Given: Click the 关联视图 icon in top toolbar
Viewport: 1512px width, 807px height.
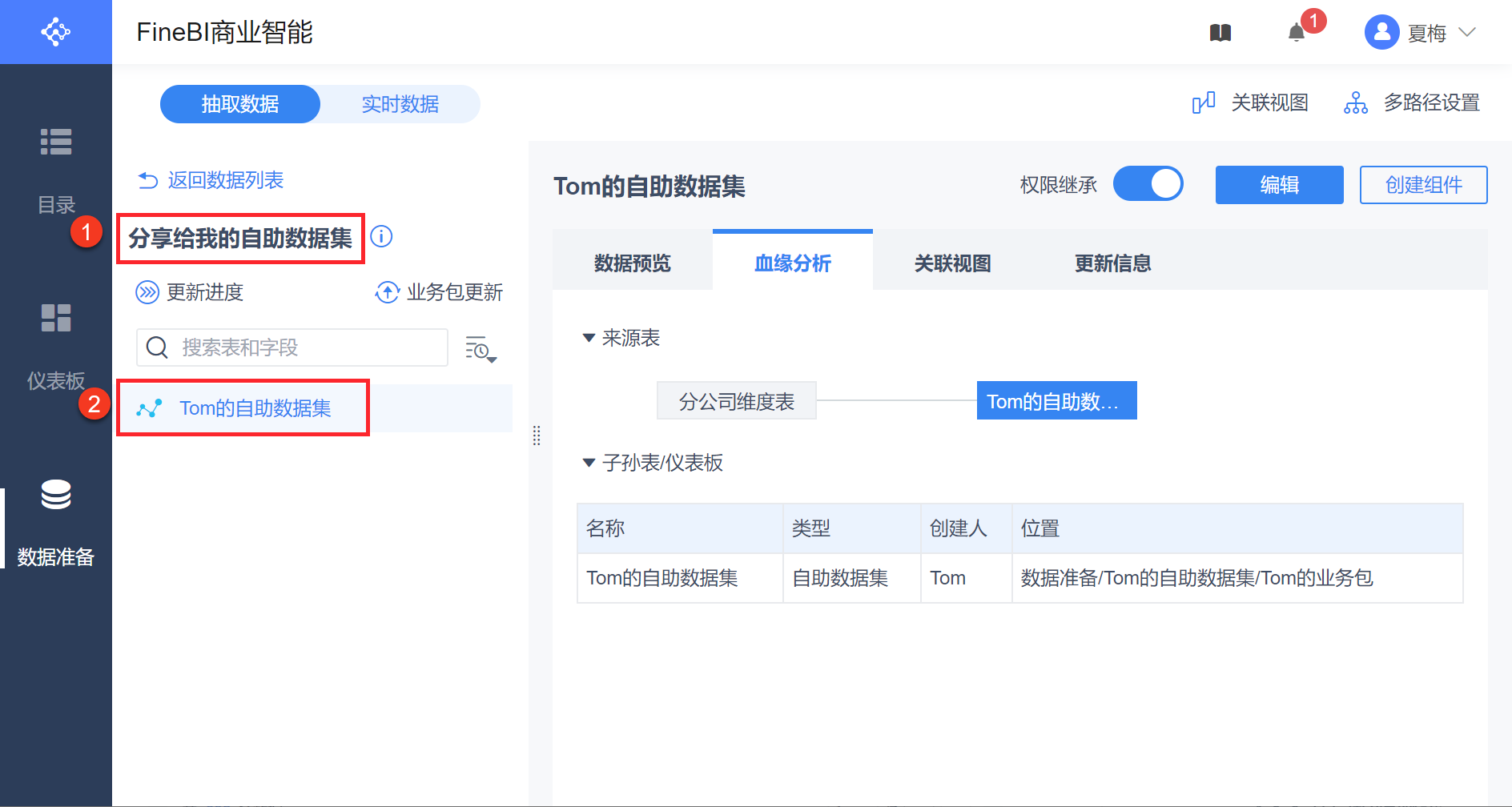Looking at the screenshot, I should click(1204, 102).
